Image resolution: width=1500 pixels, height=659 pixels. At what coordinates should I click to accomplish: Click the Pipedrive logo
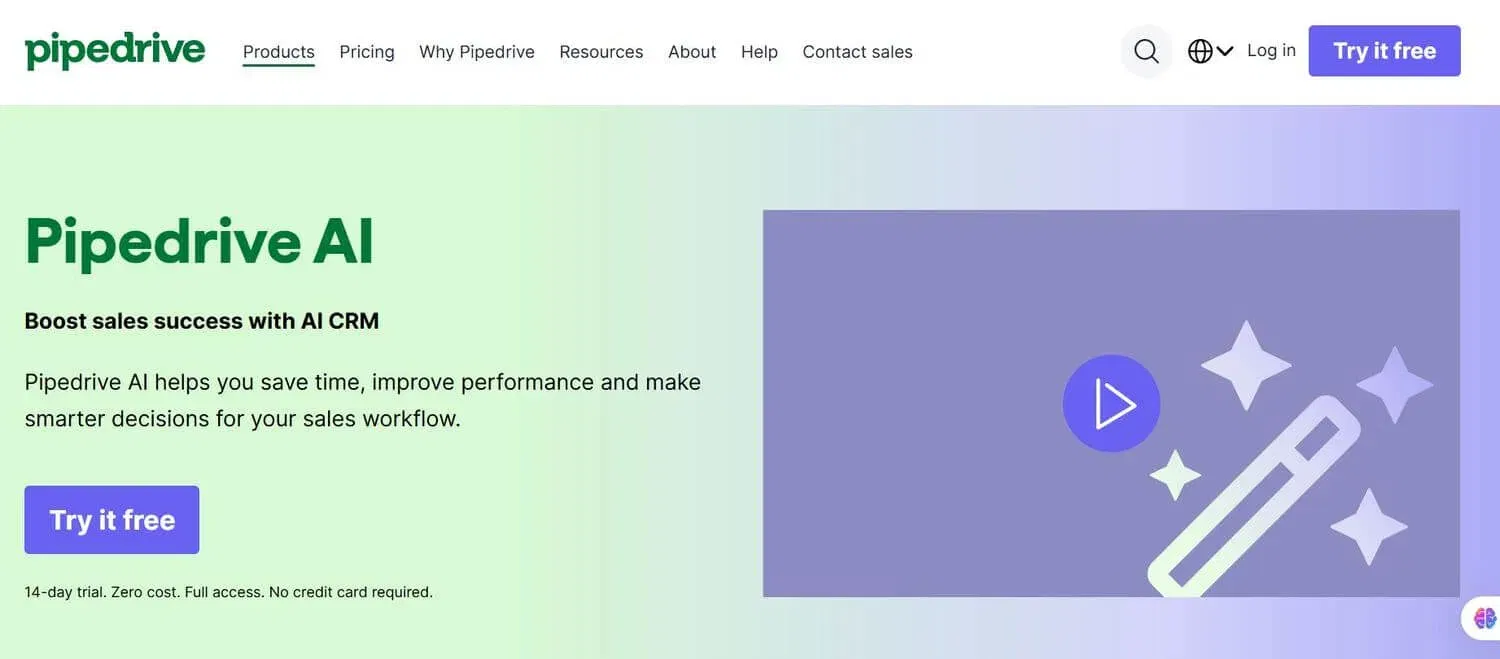(115, 51)
